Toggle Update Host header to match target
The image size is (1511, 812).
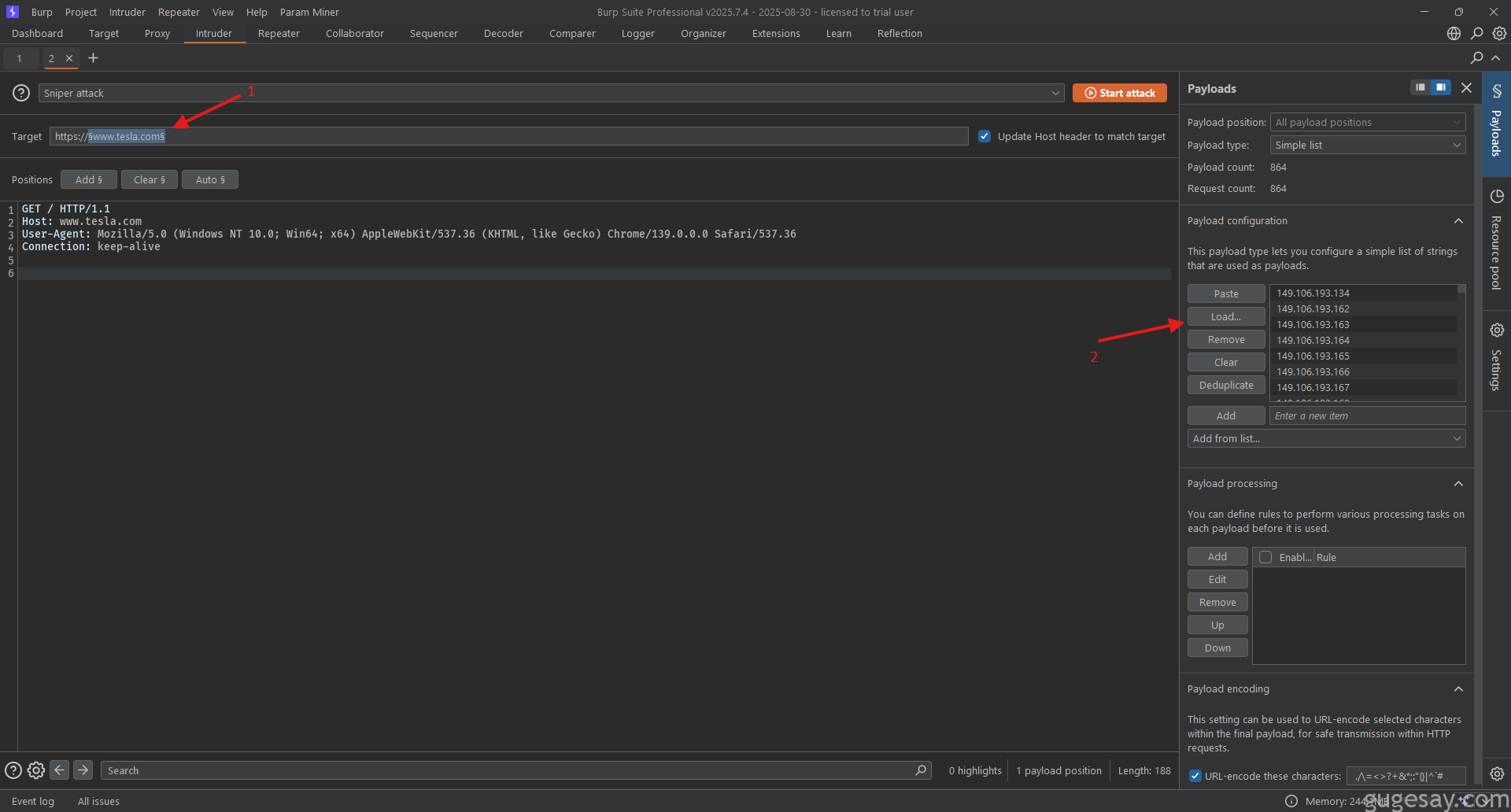[x=985, y=136]
